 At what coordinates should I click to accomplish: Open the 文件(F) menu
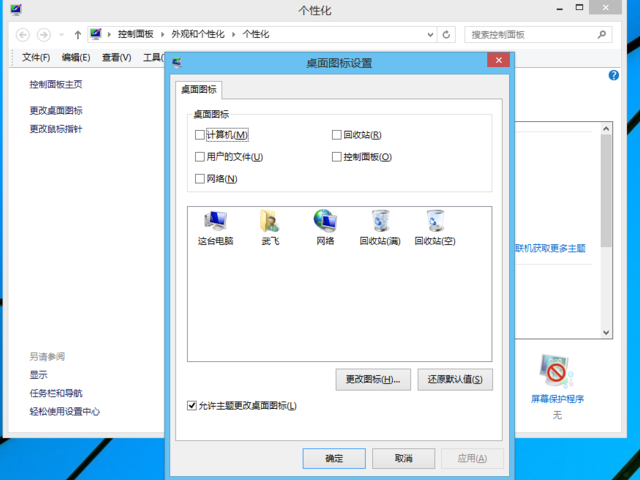36,58
